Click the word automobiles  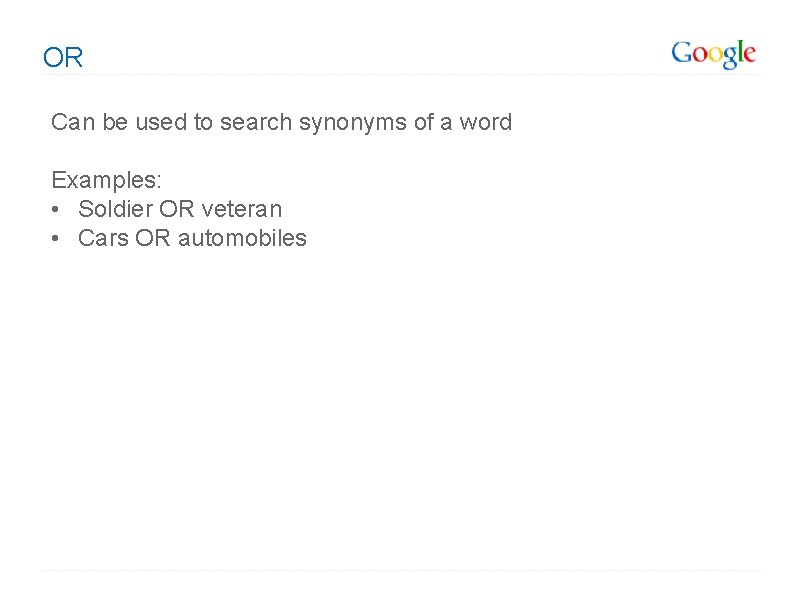click(242, 238)
